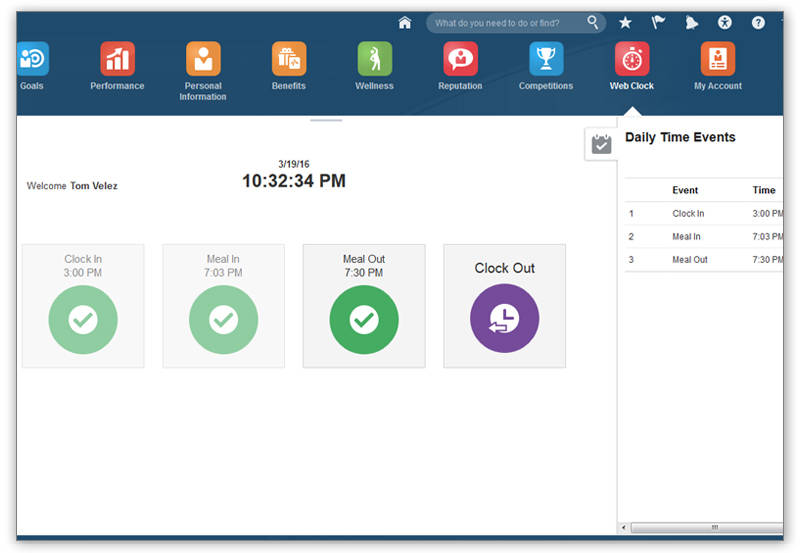Collapse the Daily Time Events panel tab
The height and width of the screenshot is (553, 800).
tap(601, 144)
